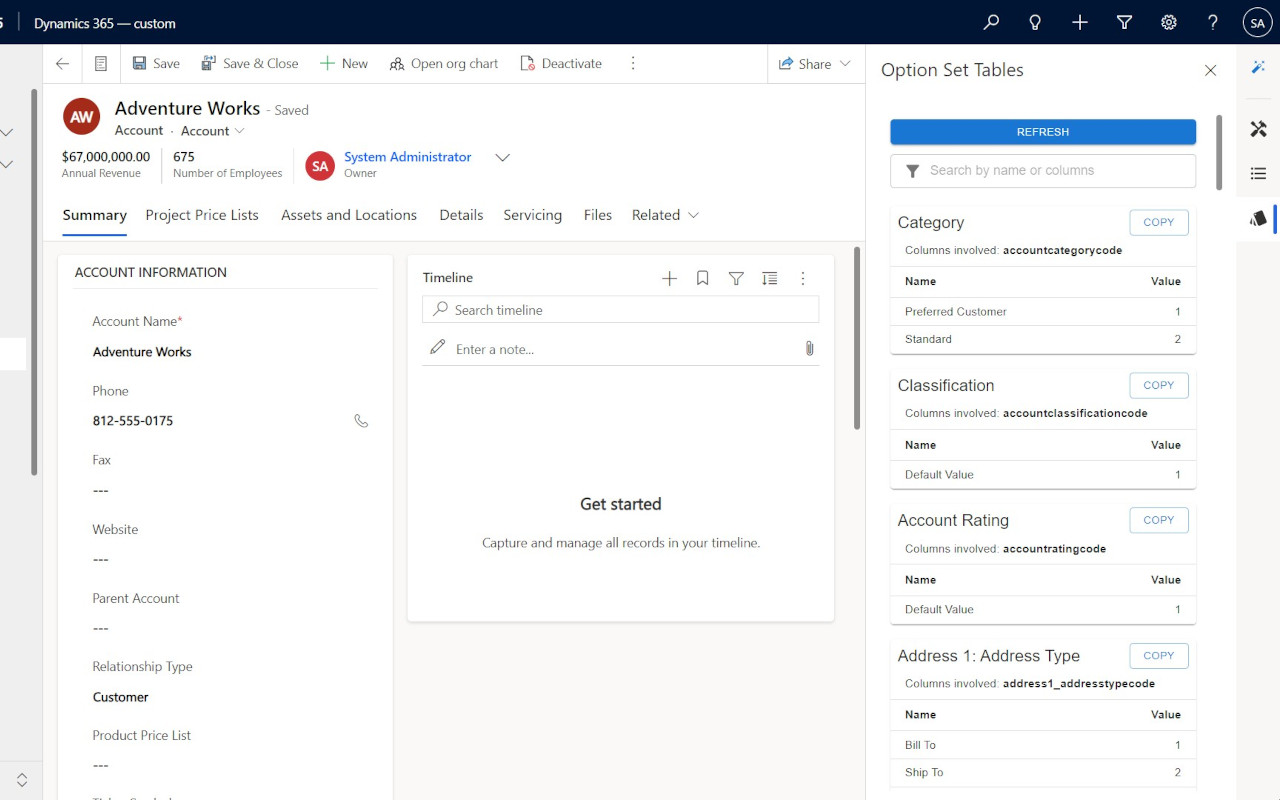This screenshot has width=1280, height=800.
Task: Close the Option Set Tables panel
Action: click(1210, 70)
